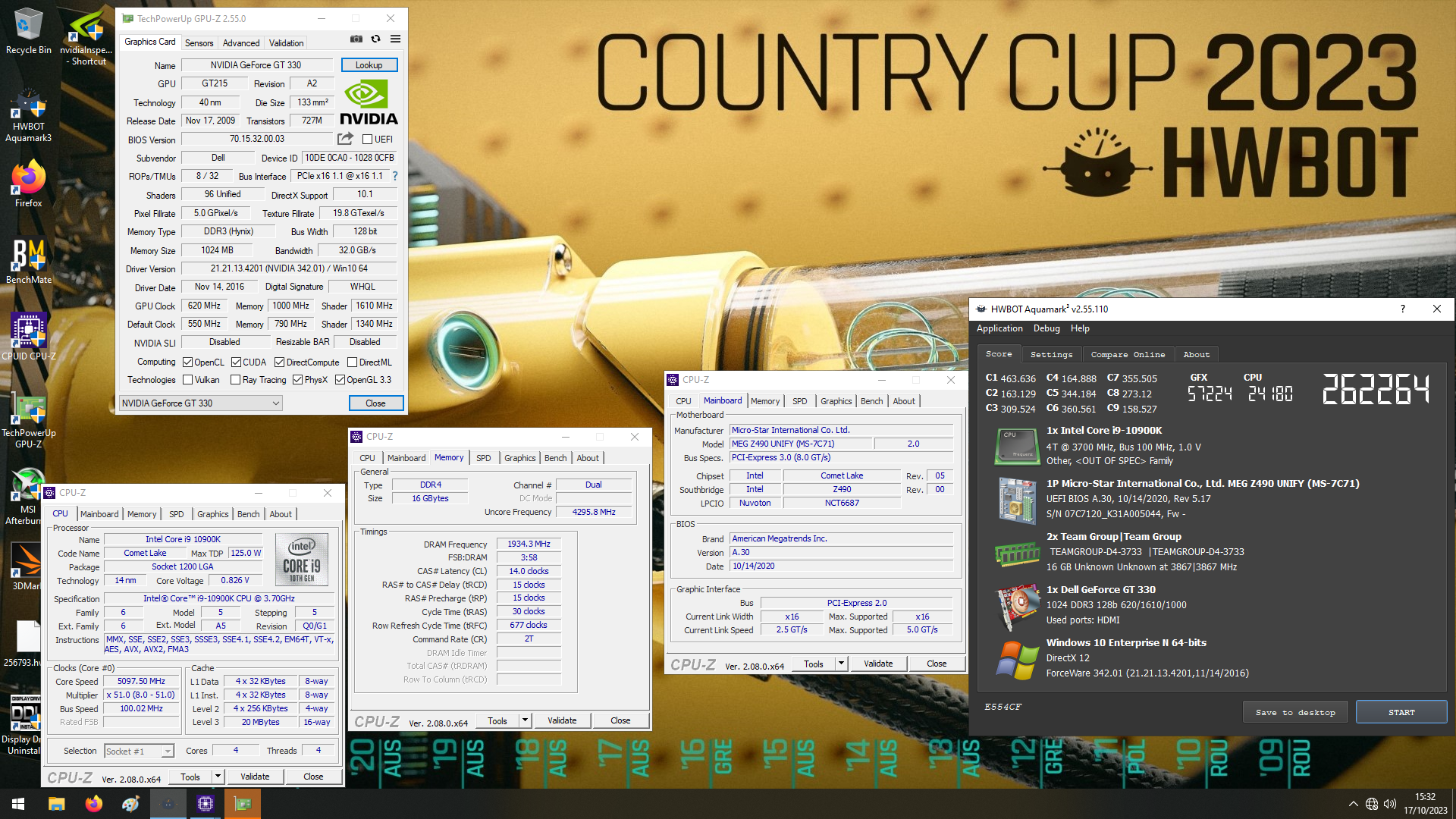Click Close in CPU-Z Memory window

pos(620,720)
